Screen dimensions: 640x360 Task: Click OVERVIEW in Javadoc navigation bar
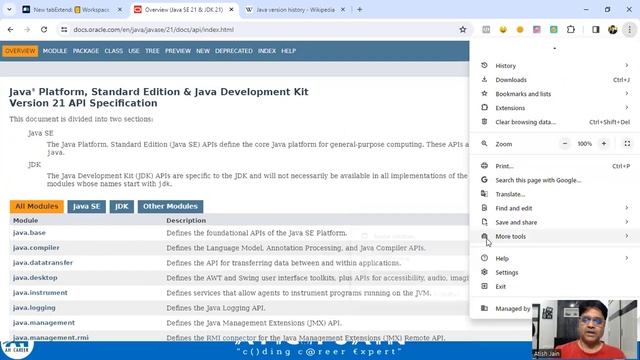click(20, 51)
